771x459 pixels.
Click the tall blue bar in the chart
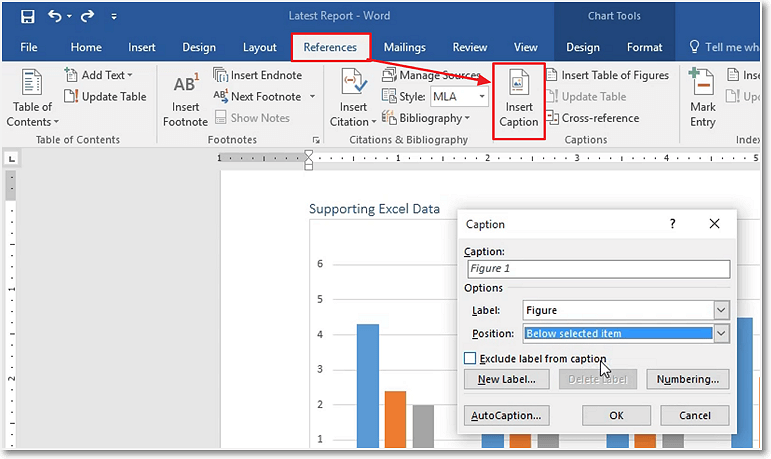click(368, 386)
